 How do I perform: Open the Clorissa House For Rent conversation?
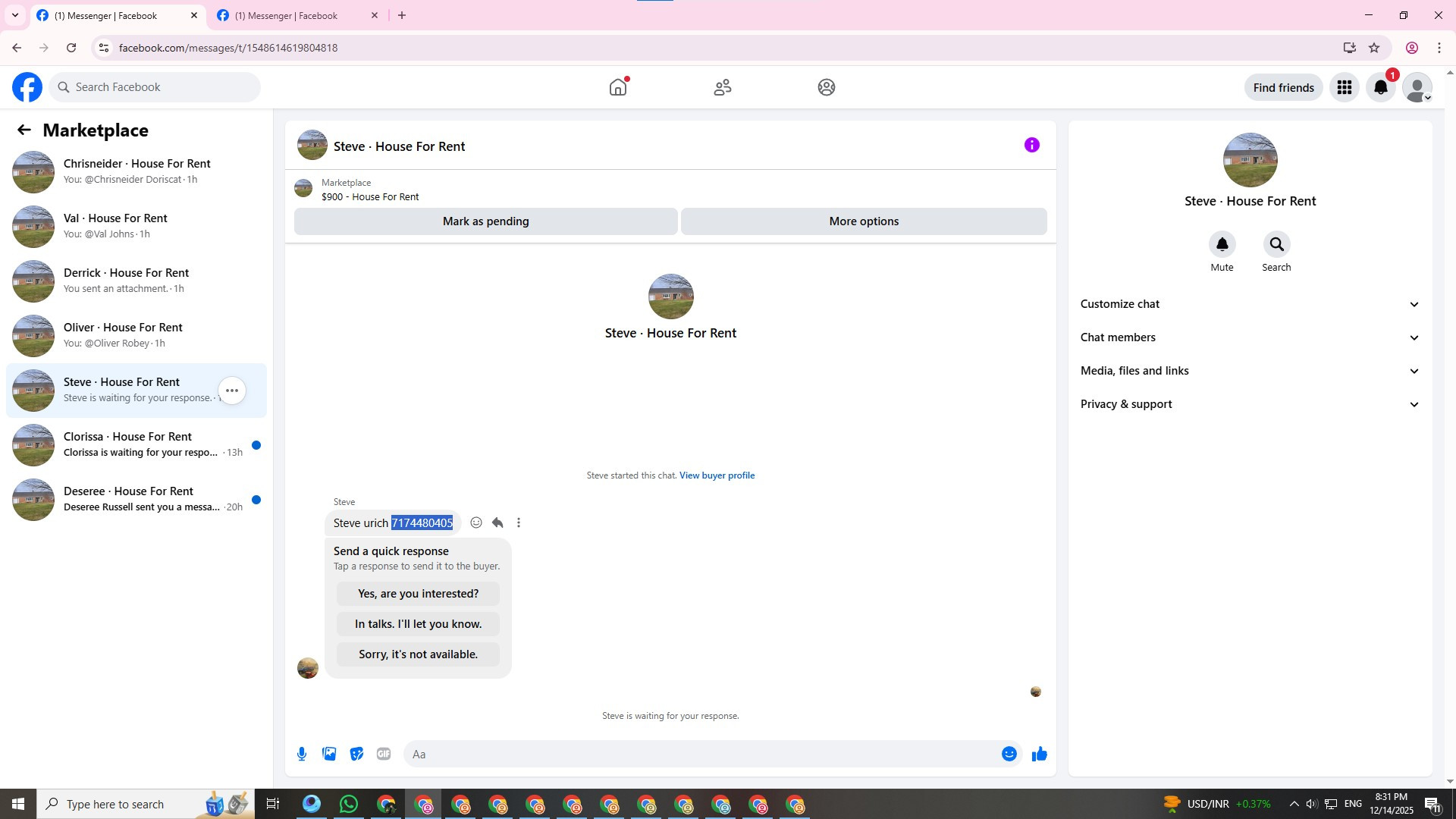click(x=136, y=444)
